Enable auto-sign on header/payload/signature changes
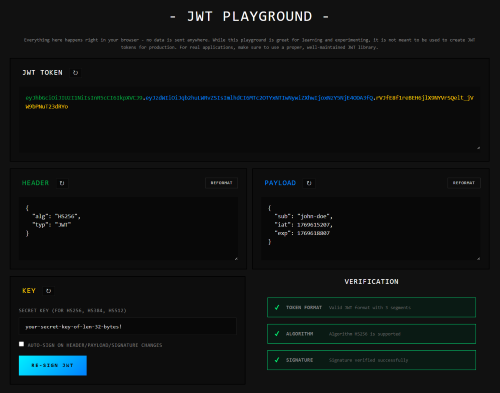The width and height of the screenshot is (500, 393). point(21,344)
